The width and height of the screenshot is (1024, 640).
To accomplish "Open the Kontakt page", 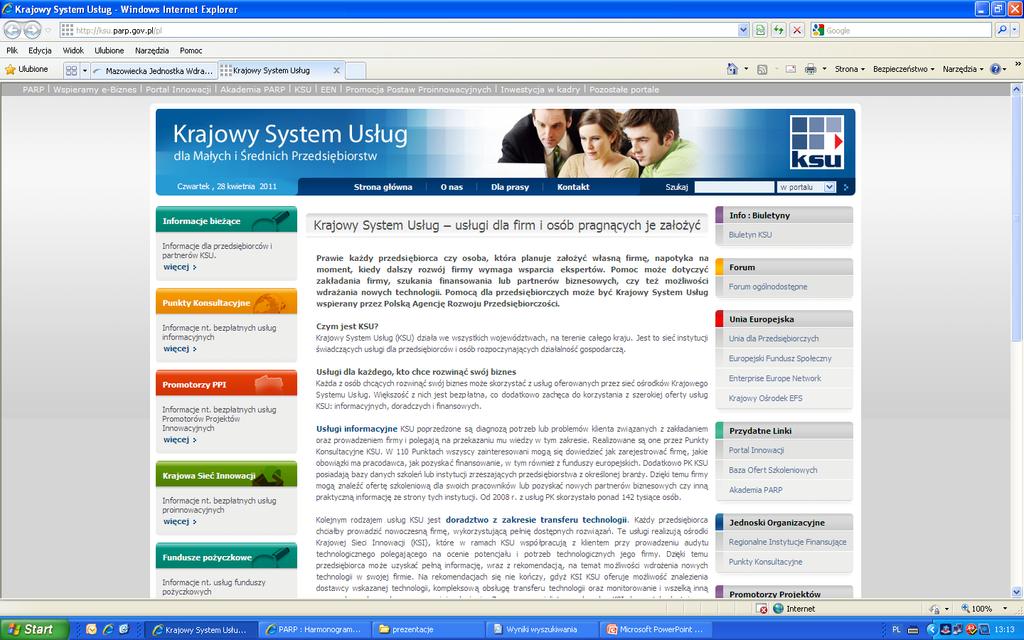I will 573,187.
